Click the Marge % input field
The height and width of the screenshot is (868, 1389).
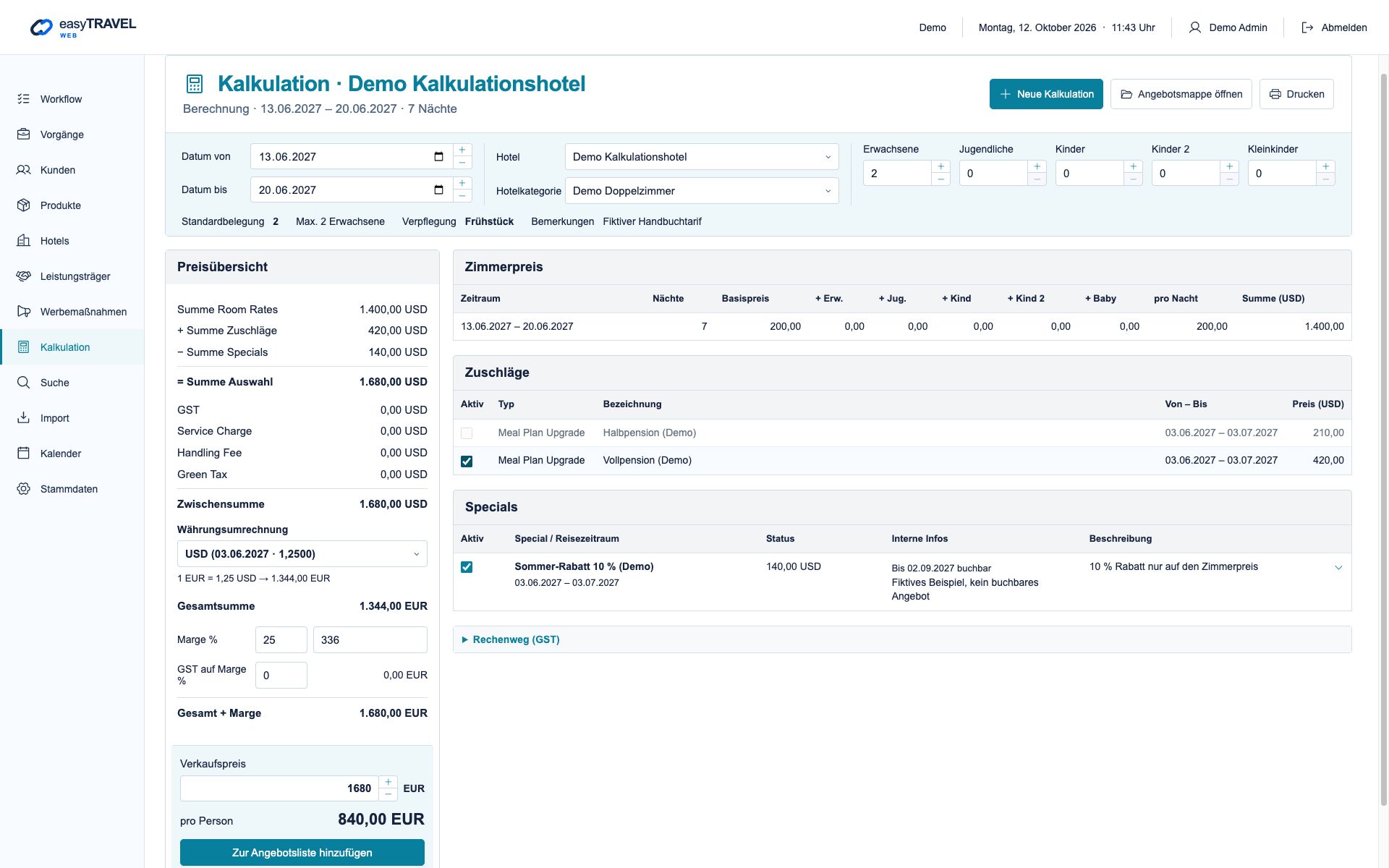pos(281,640)
